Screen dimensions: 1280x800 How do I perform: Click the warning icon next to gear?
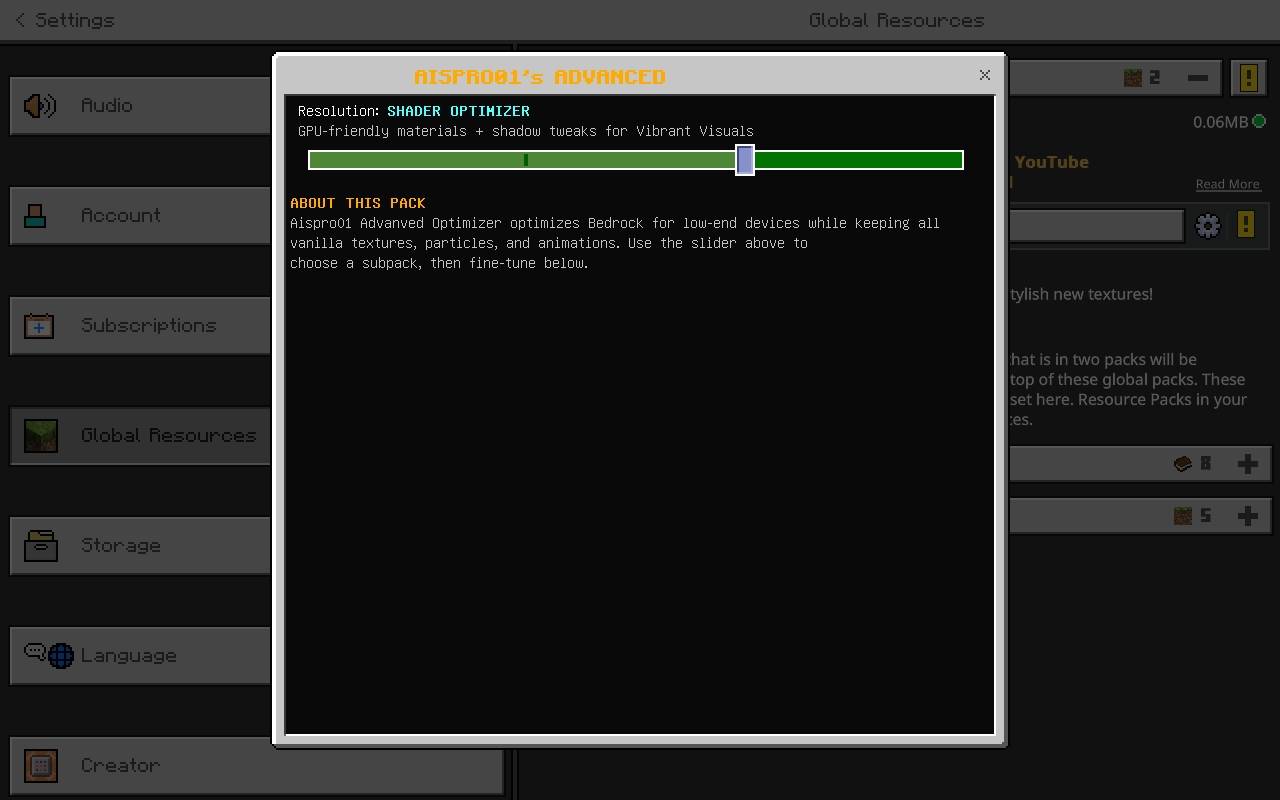click(1245, 224)
